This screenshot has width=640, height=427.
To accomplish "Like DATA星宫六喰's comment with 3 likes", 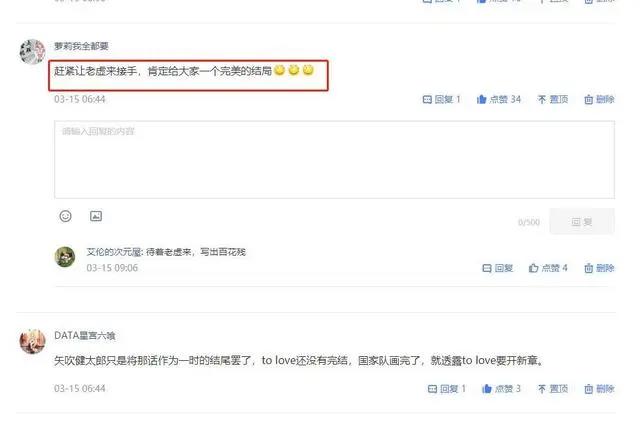I will pos(501,389).
